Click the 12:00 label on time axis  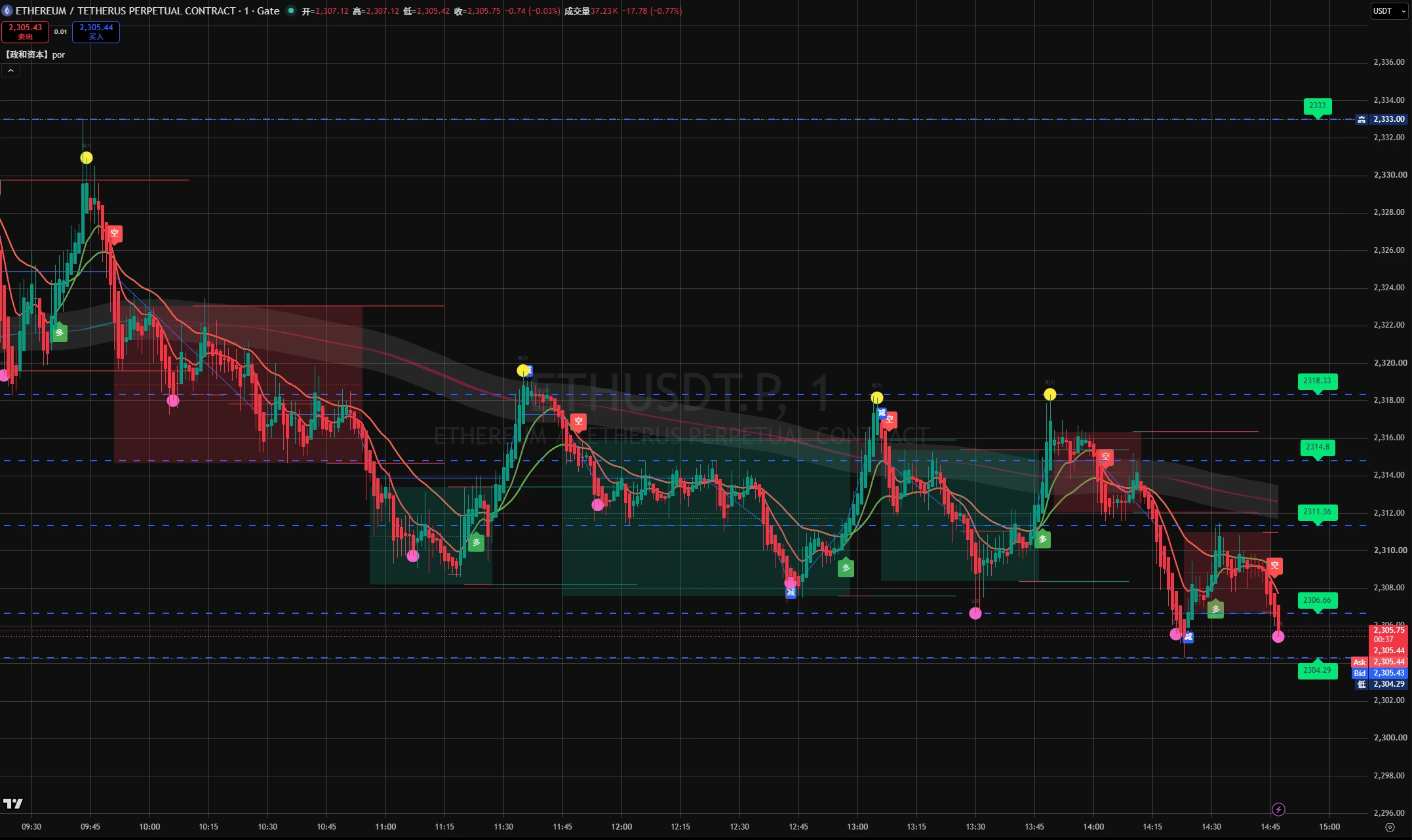621,827
